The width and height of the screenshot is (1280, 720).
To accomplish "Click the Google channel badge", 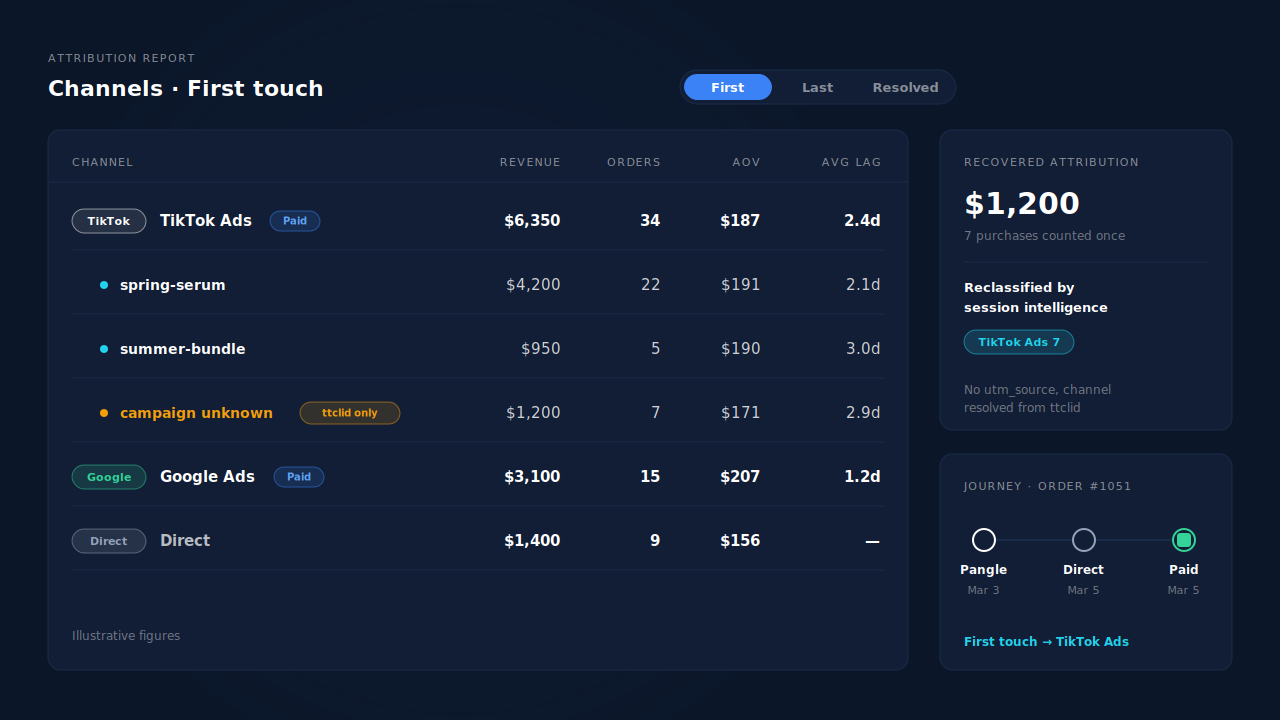I will [109, 477].
